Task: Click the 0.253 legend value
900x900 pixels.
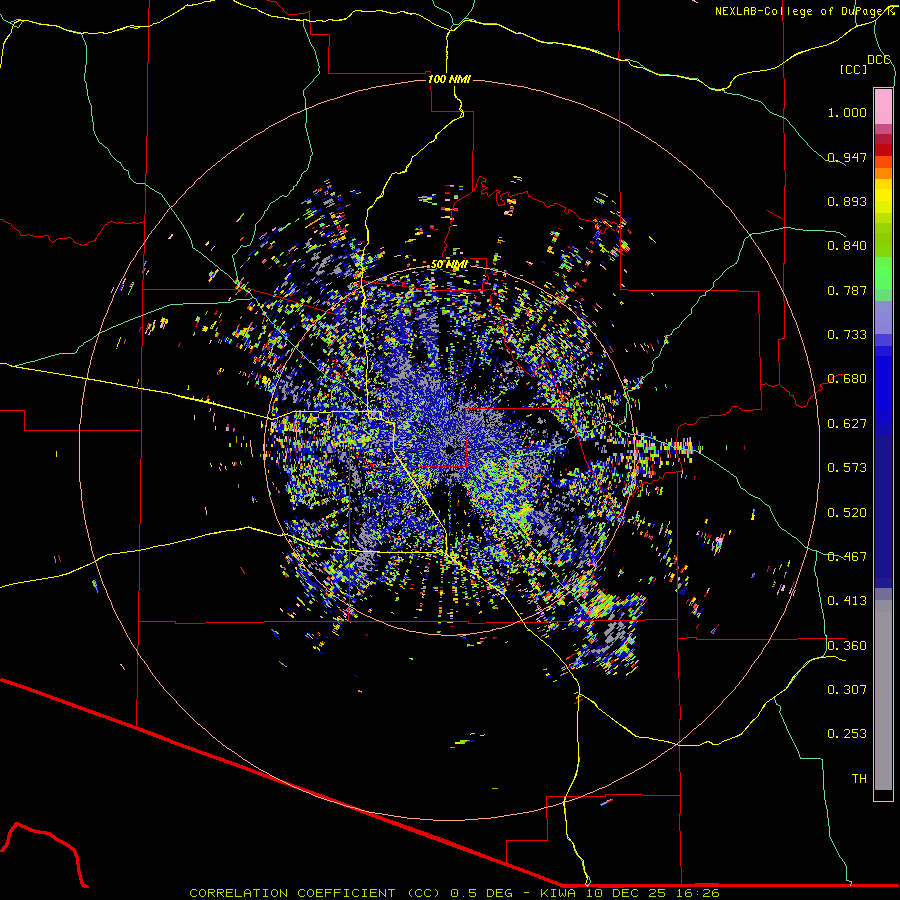Action: 847,734
